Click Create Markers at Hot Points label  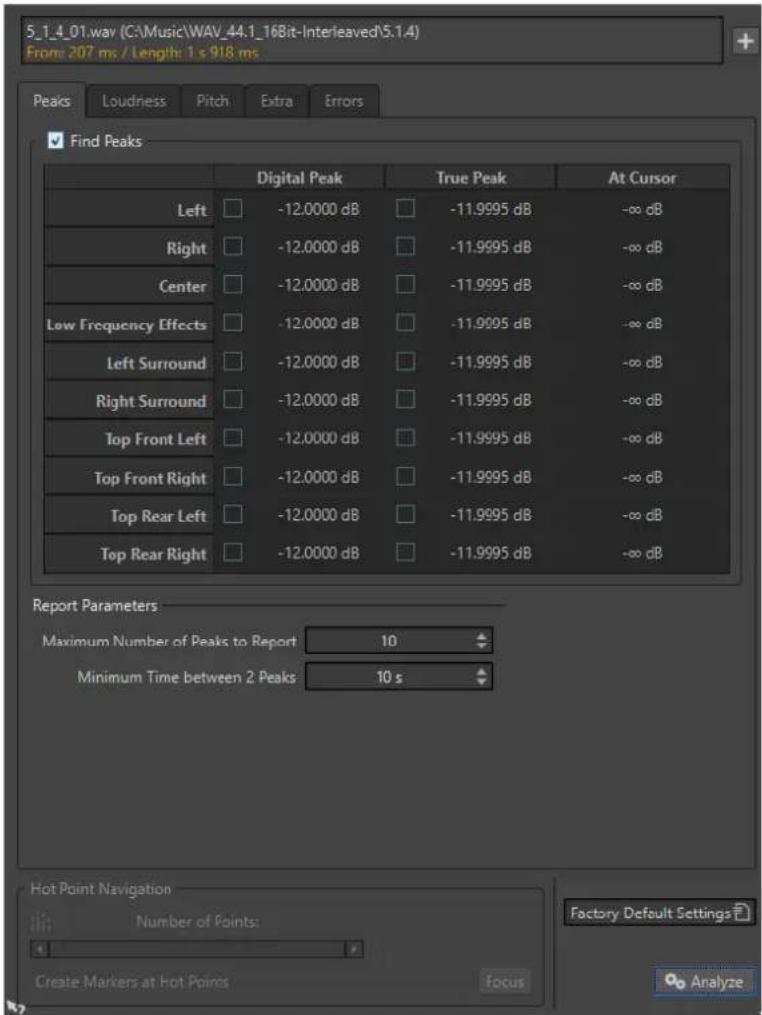pos(132,981)
